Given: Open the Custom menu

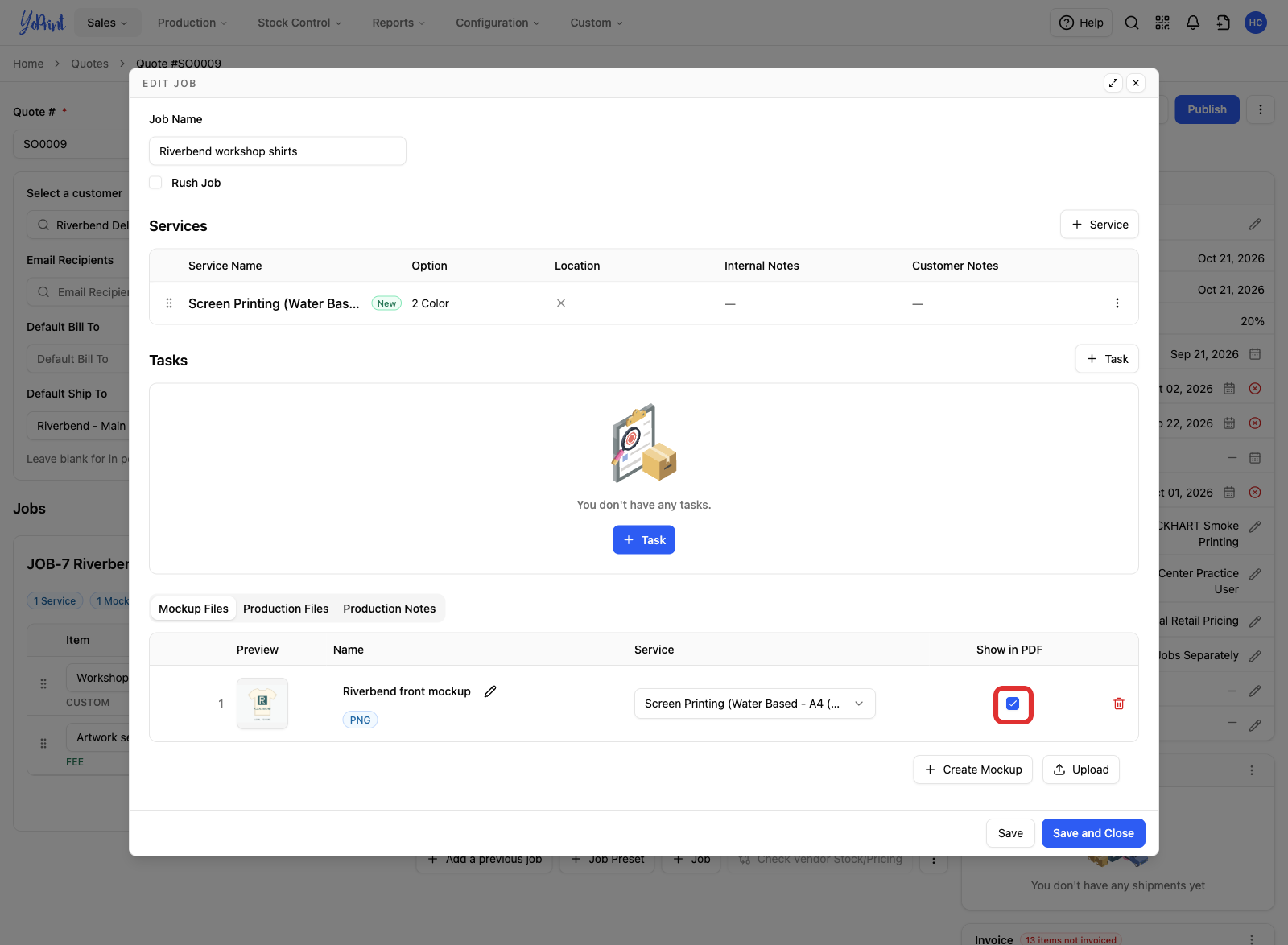Looking at the screenshot, I should tap(597, 23).
